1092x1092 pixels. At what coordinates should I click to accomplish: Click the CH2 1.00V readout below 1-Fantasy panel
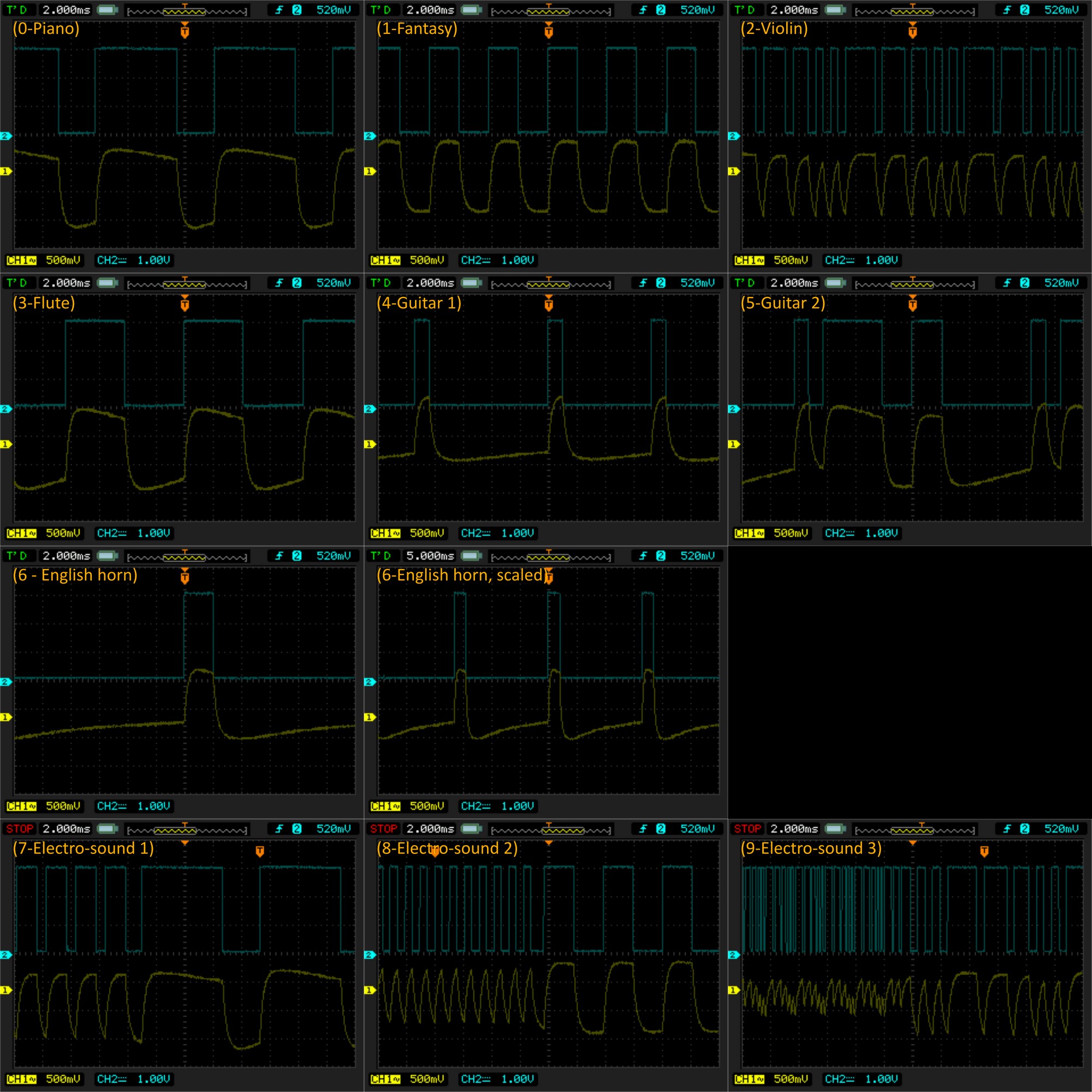click(x=497, y=260)
